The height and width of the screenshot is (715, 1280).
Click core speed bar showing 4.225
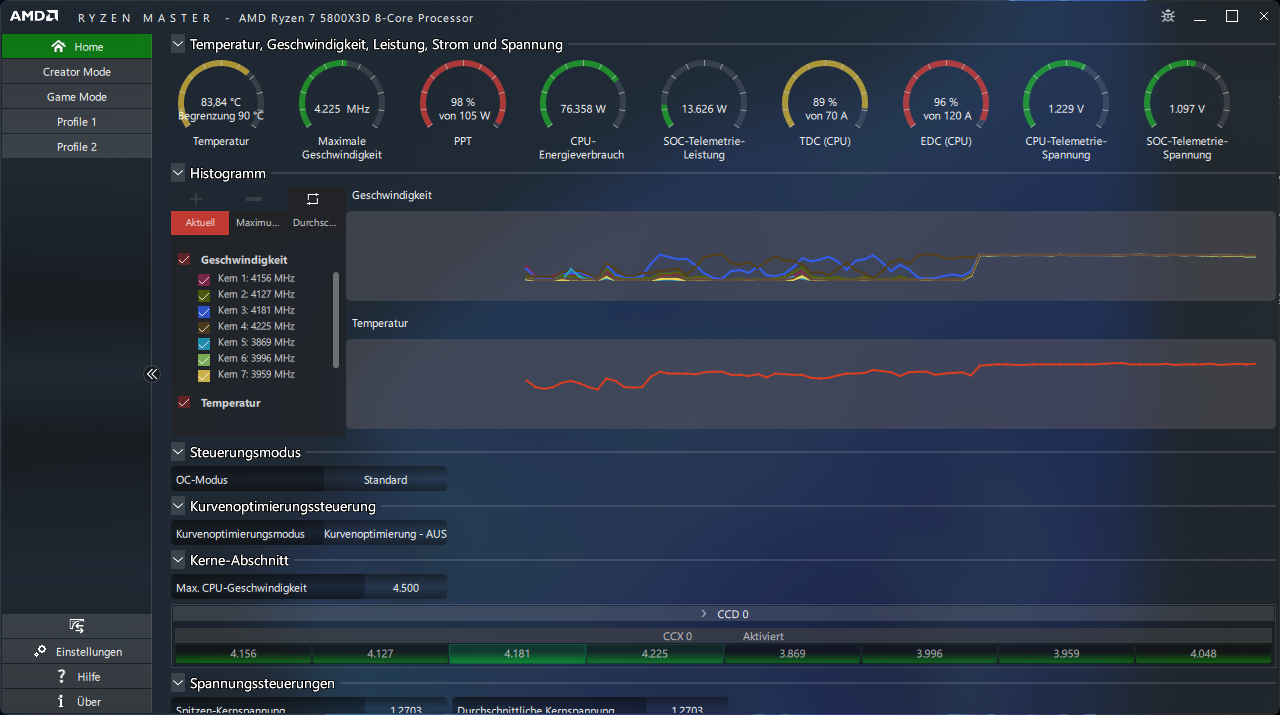(x=654, y=654)
